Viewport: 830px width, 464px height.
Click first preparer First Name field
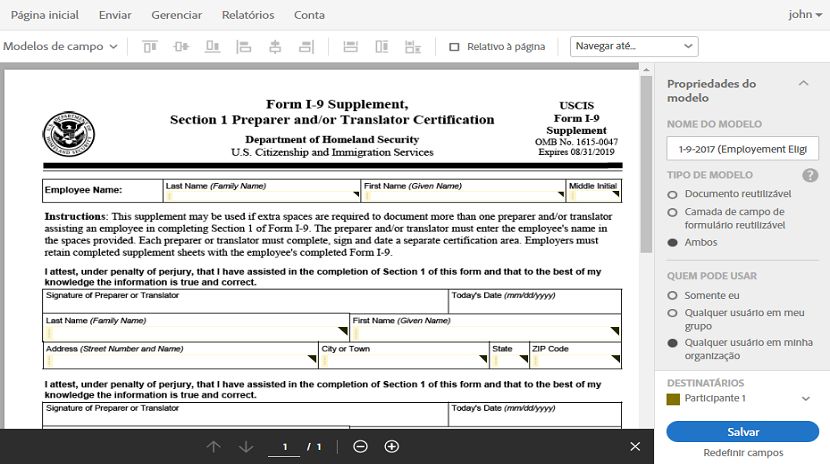(x=485, y=333)
